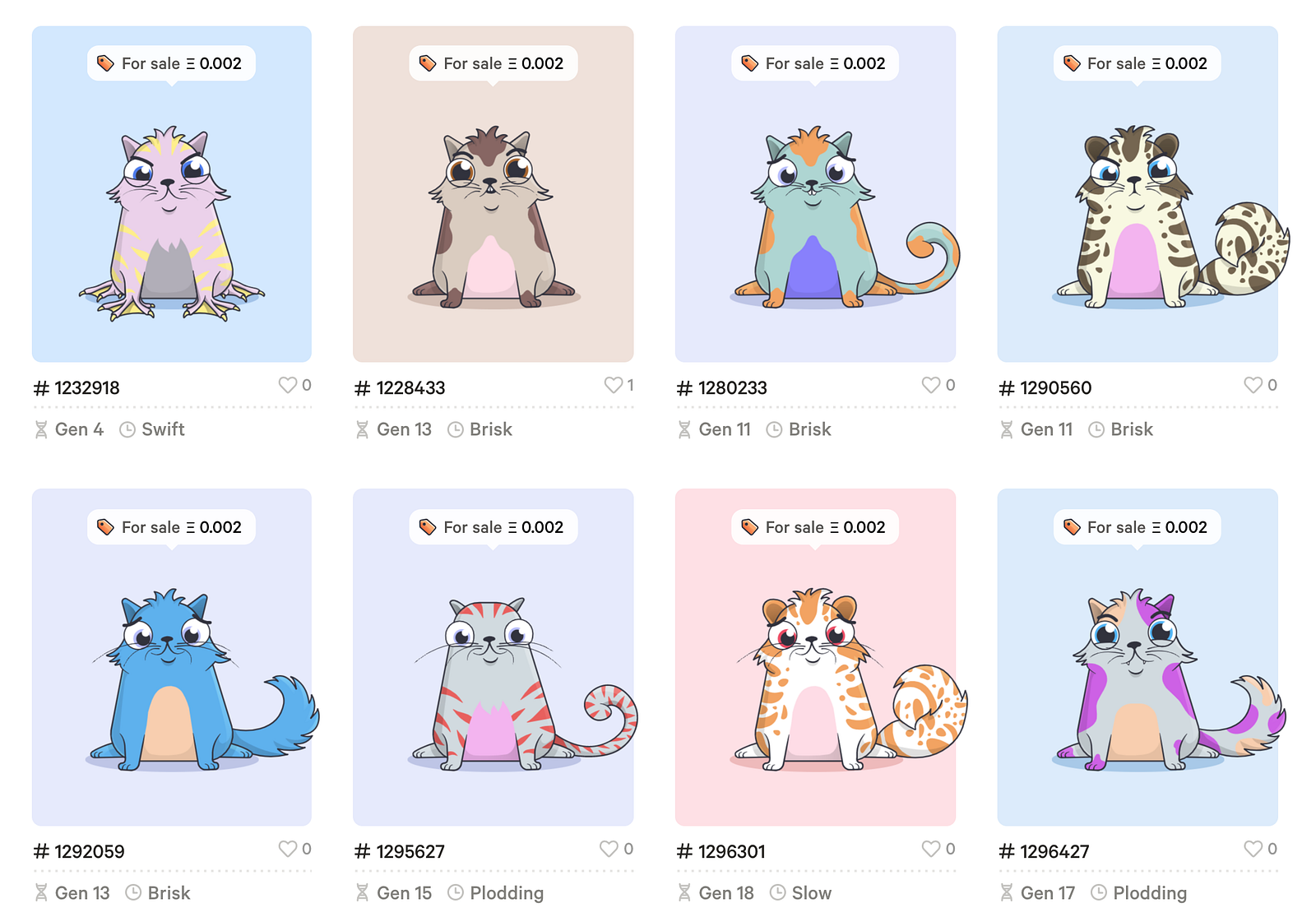Click the heart icon beside #1295627
Image resolution: width=1316 pixels, height=917 pixels.
[x=609, y=849]
